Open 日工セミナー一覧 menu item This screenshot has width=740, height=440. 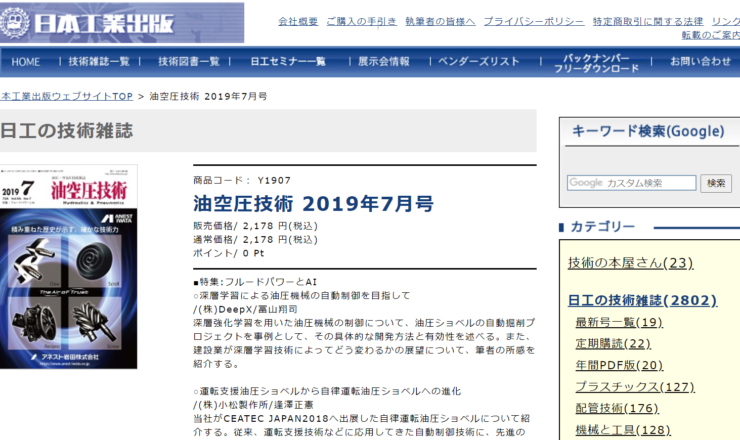[288, 61]
